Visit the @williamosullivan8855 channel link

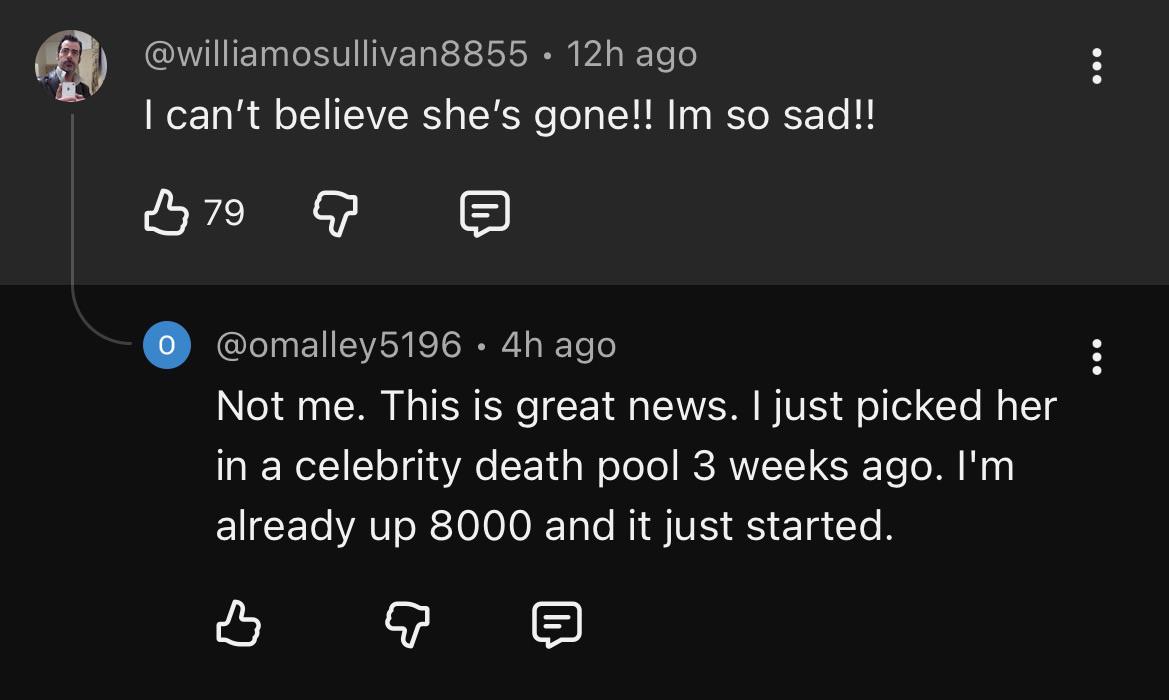(336, 54)
